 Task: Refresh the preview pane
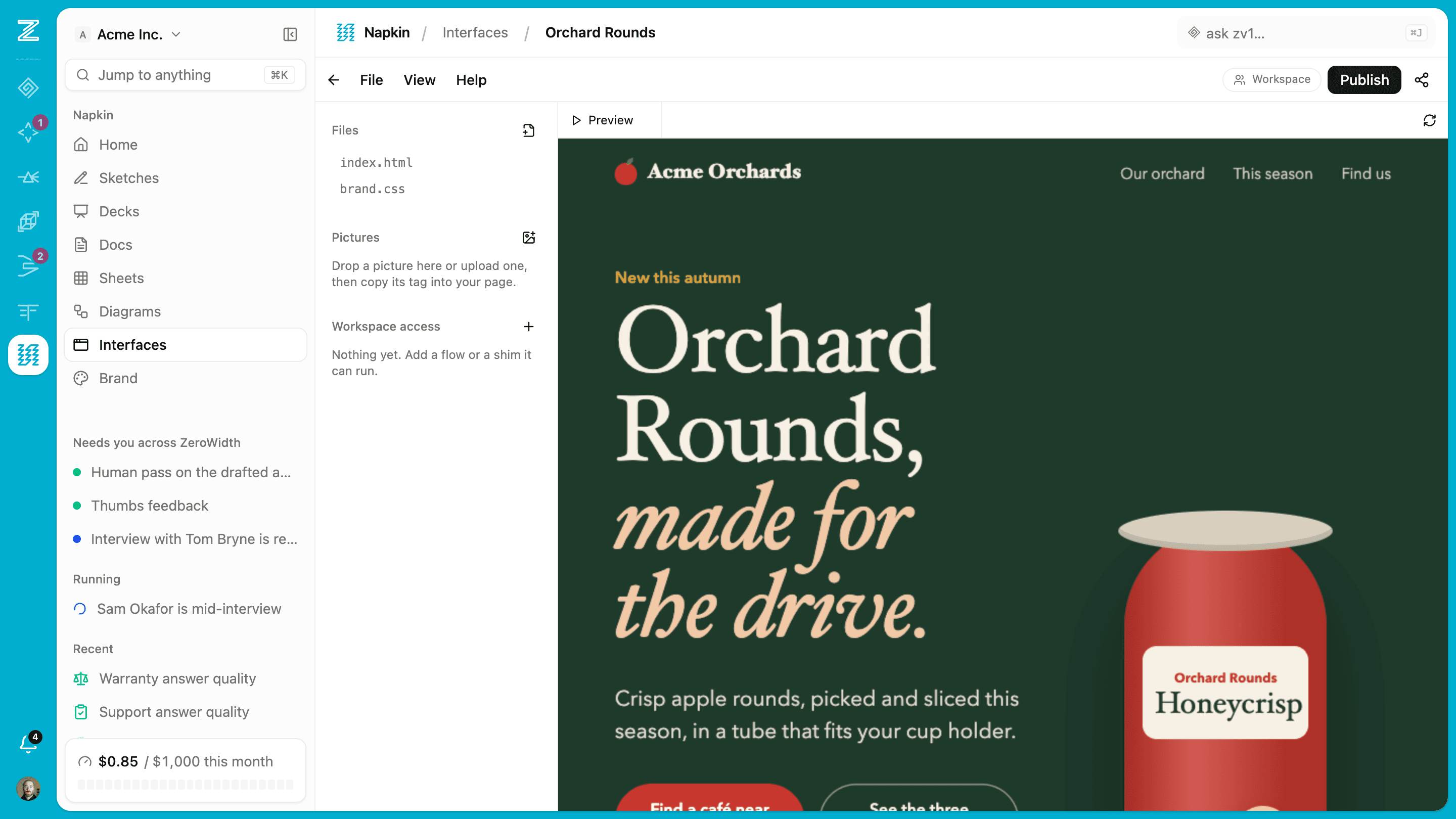pos(1429,120)
